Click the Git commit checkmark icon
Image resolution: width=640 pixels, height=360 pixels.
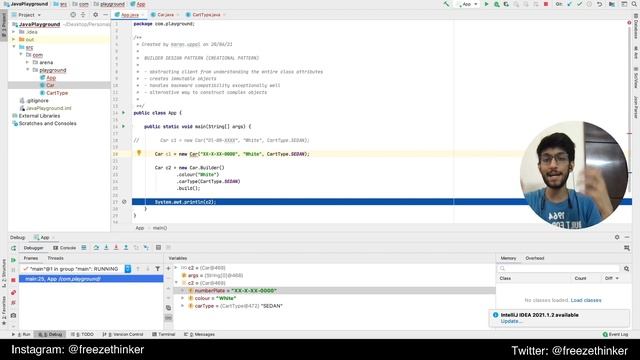[579, 4]
